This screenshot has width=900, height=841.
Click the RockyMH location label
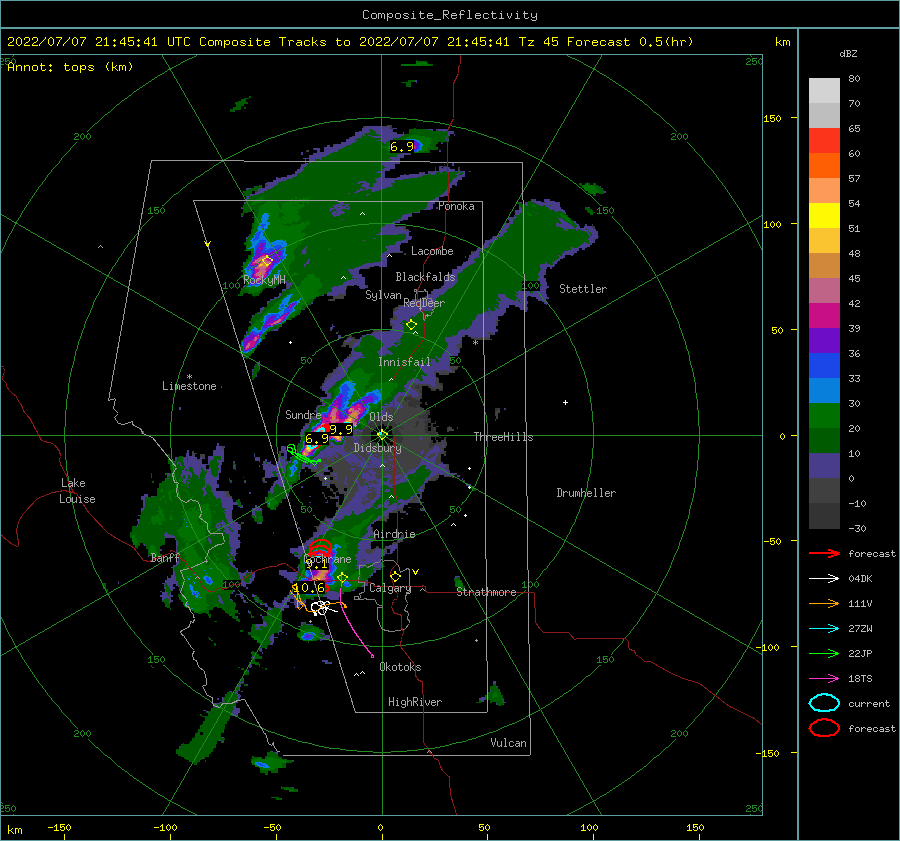[264, 280]
